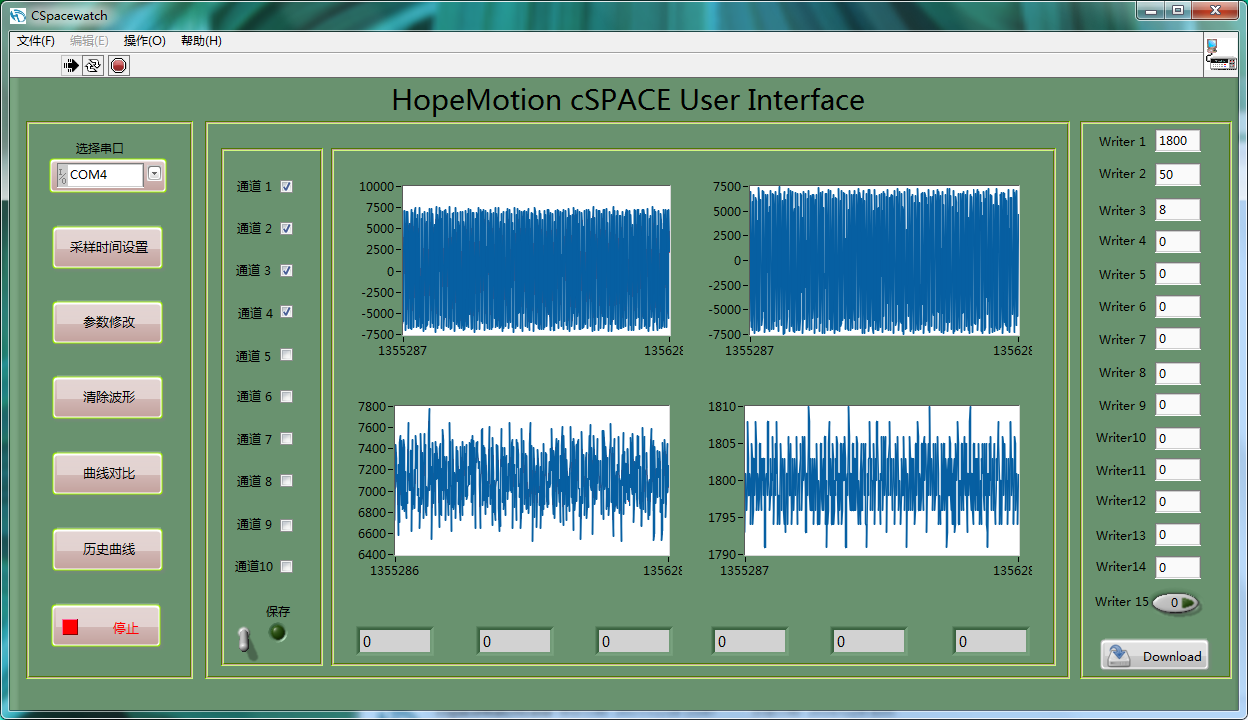Click the 采样时间设置 button
1248x720 pixels.
click(x=108, y=247)
